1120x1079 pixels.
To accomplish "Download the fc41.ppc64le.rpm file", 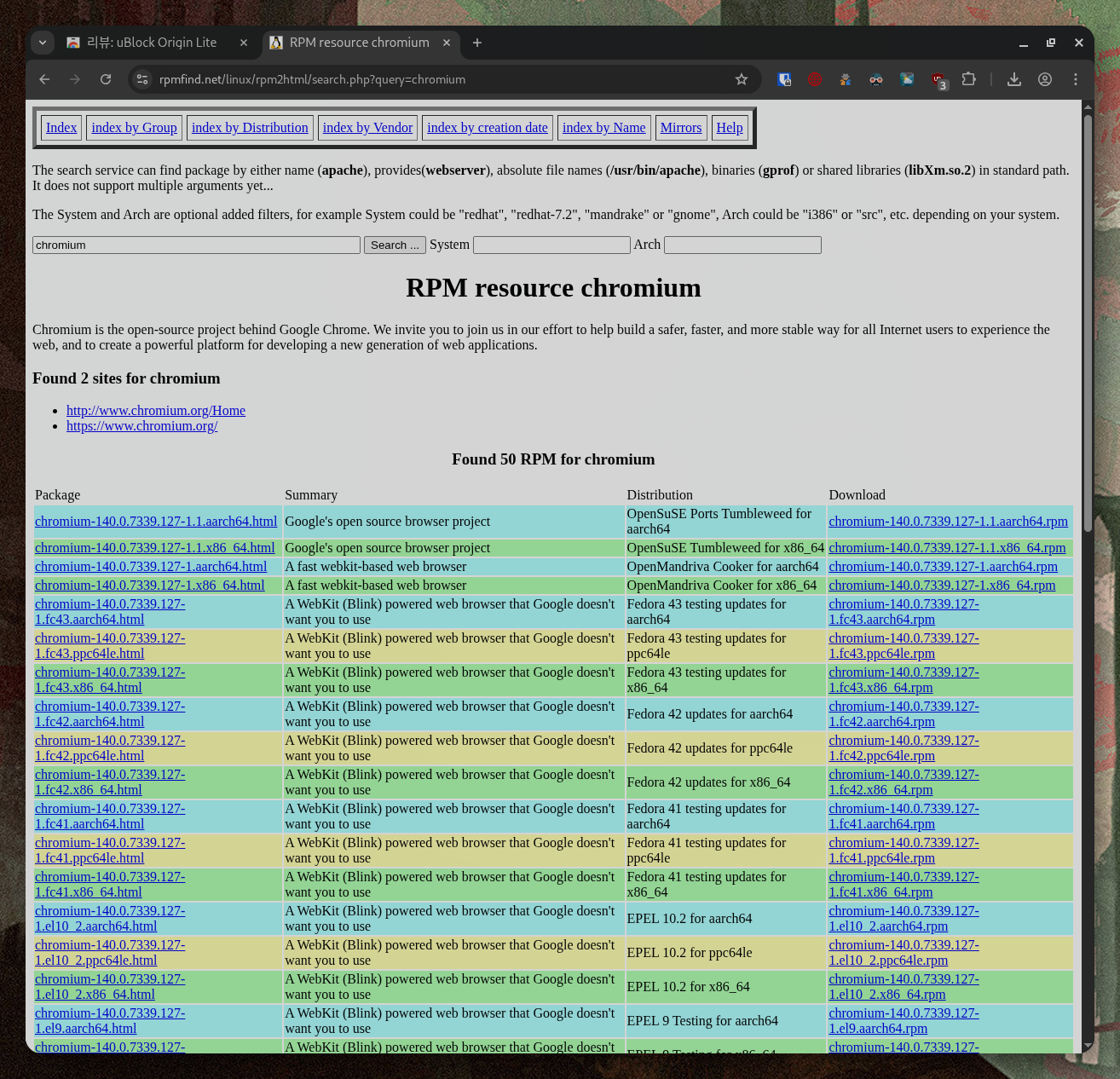I will [904, 851].
